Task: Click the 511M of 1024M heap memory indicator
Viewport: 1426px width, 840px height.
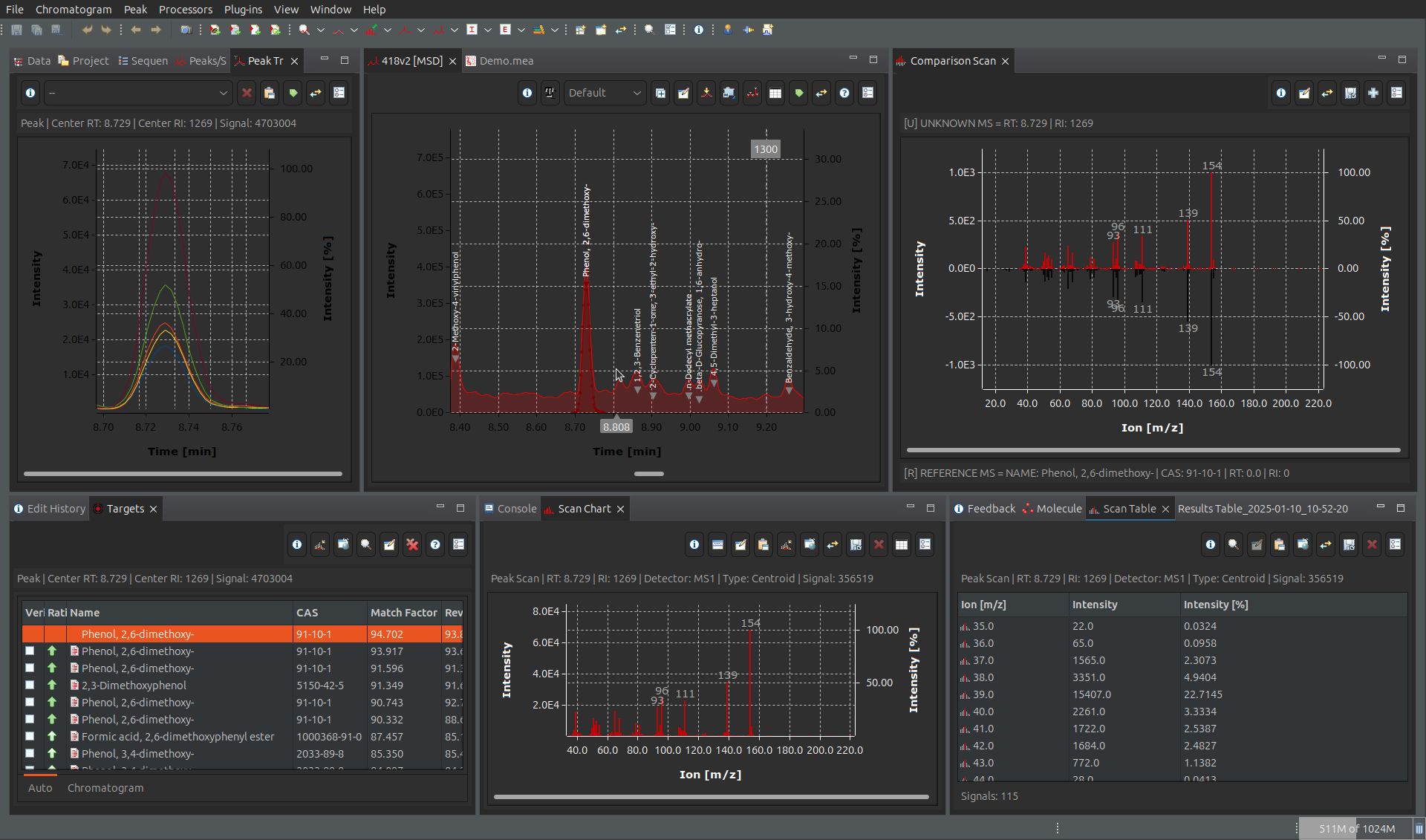Action: click(1356, 828)
